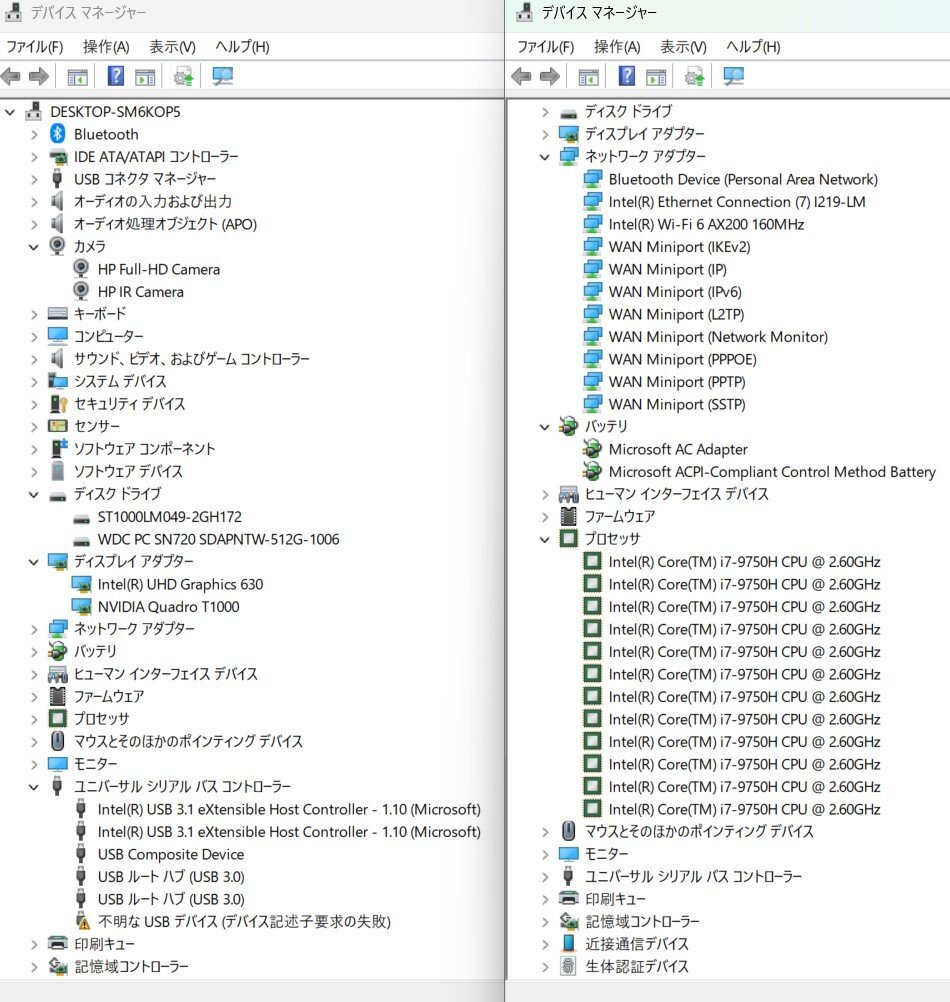Open 表示(V) menu in right window
This screenshot has height=1002, width=950.
click(x=684, y=47)
